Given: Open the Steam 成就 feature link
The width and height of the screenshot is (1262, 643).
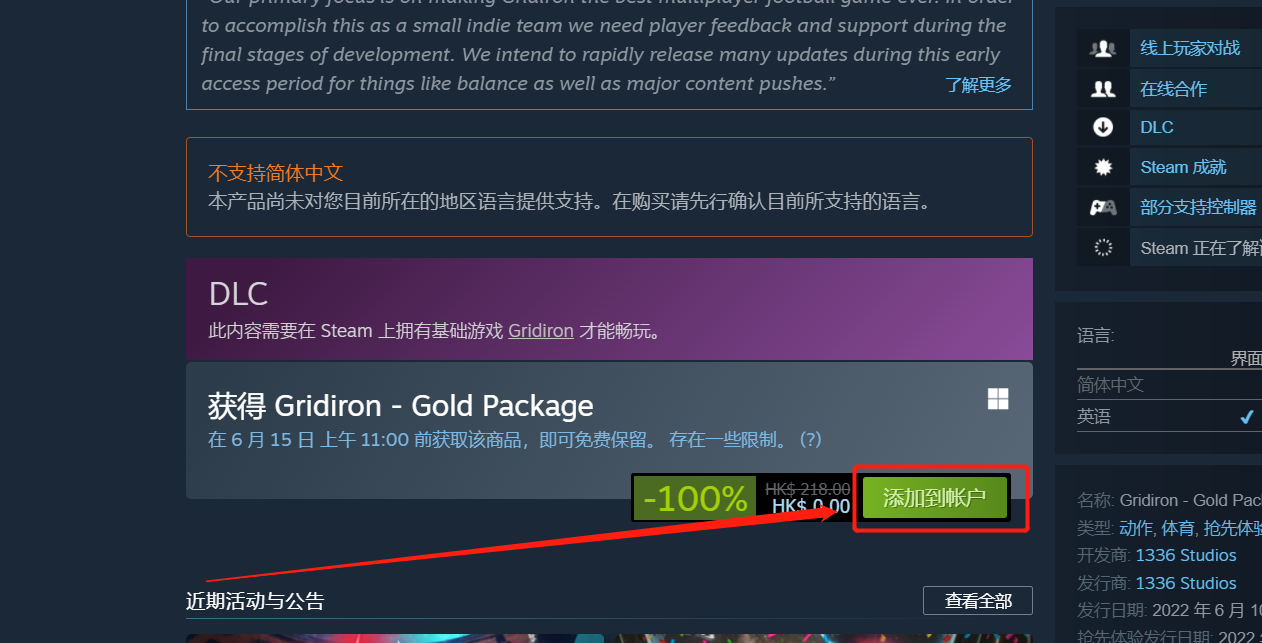Looking at the screenshot, I should [1183, 167].
